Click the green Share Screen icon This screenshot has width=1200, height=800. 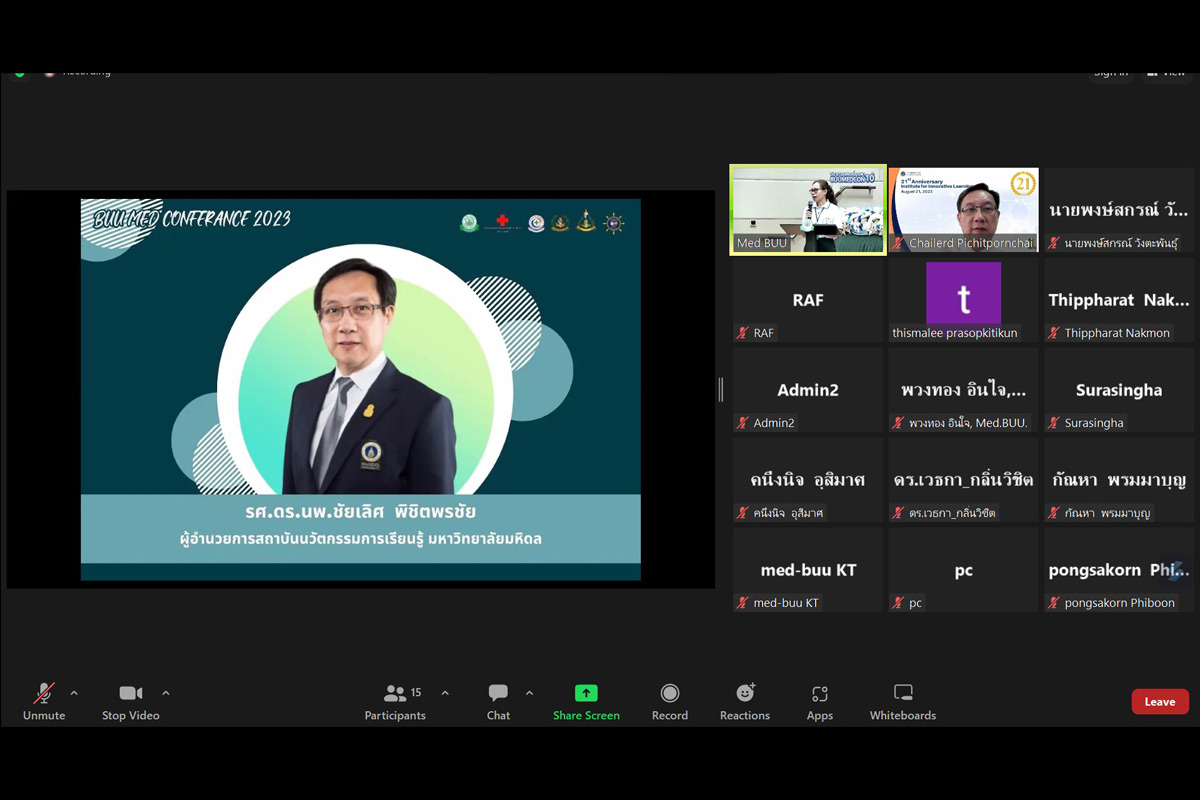pos(586,693)
